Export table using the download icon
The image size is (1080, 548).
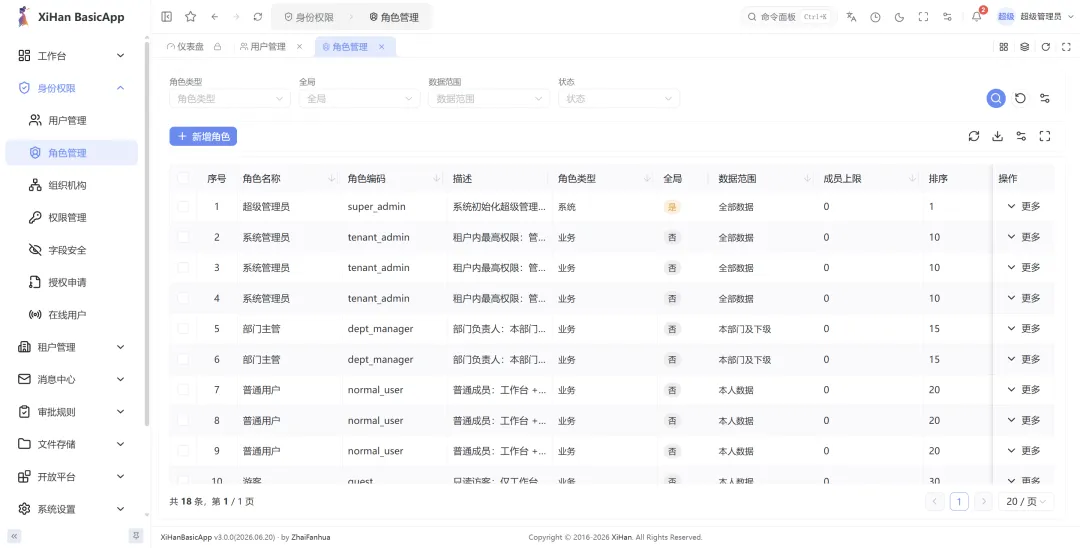pos(997,136)
